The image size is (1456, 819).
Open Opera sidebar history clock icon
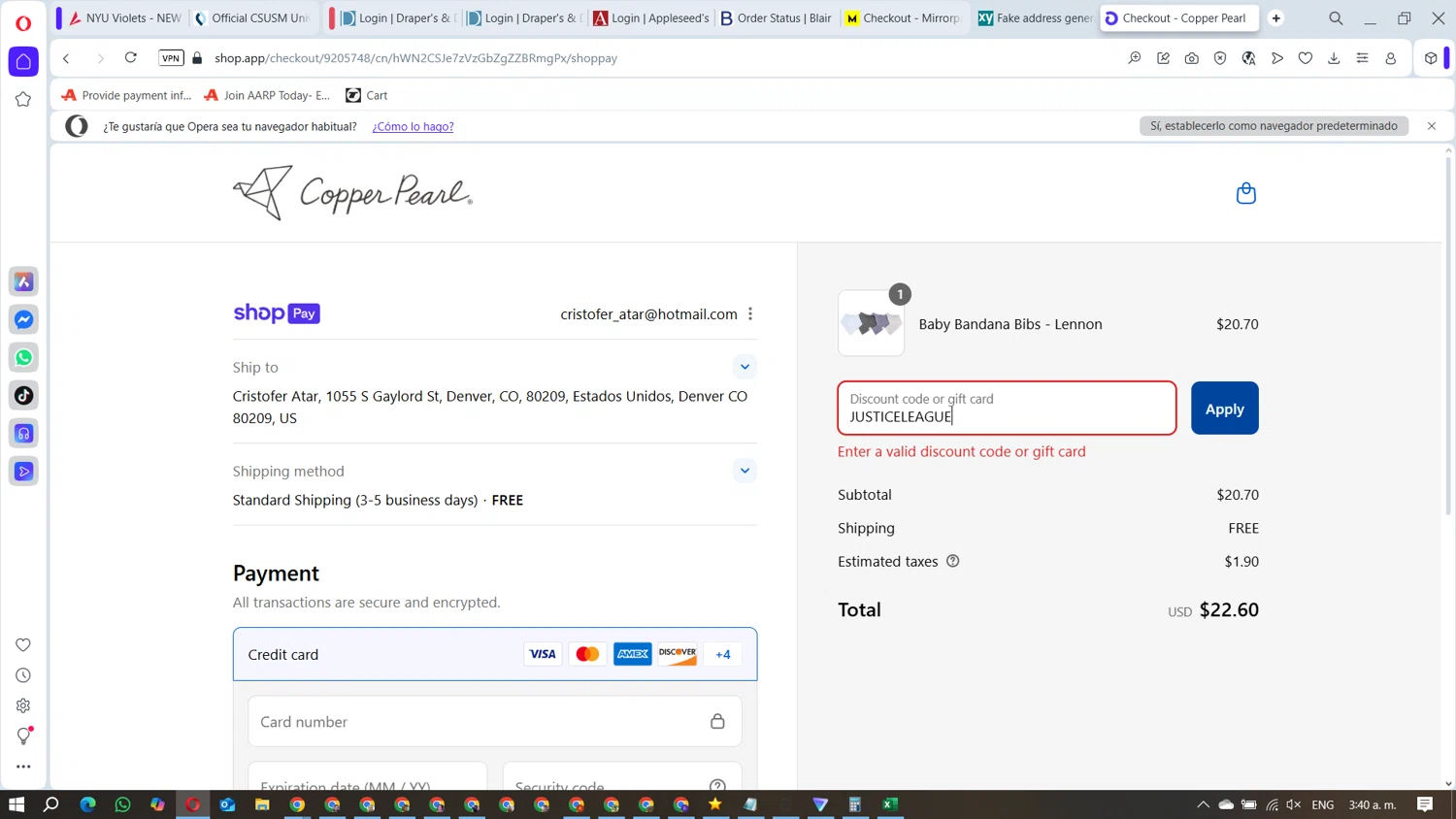click(23, 675)
